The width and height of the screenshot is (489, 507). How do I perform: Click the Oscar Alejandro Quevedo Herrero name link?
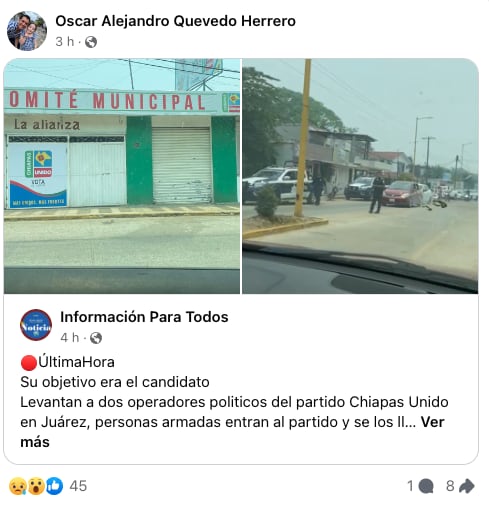click(175, 21)
